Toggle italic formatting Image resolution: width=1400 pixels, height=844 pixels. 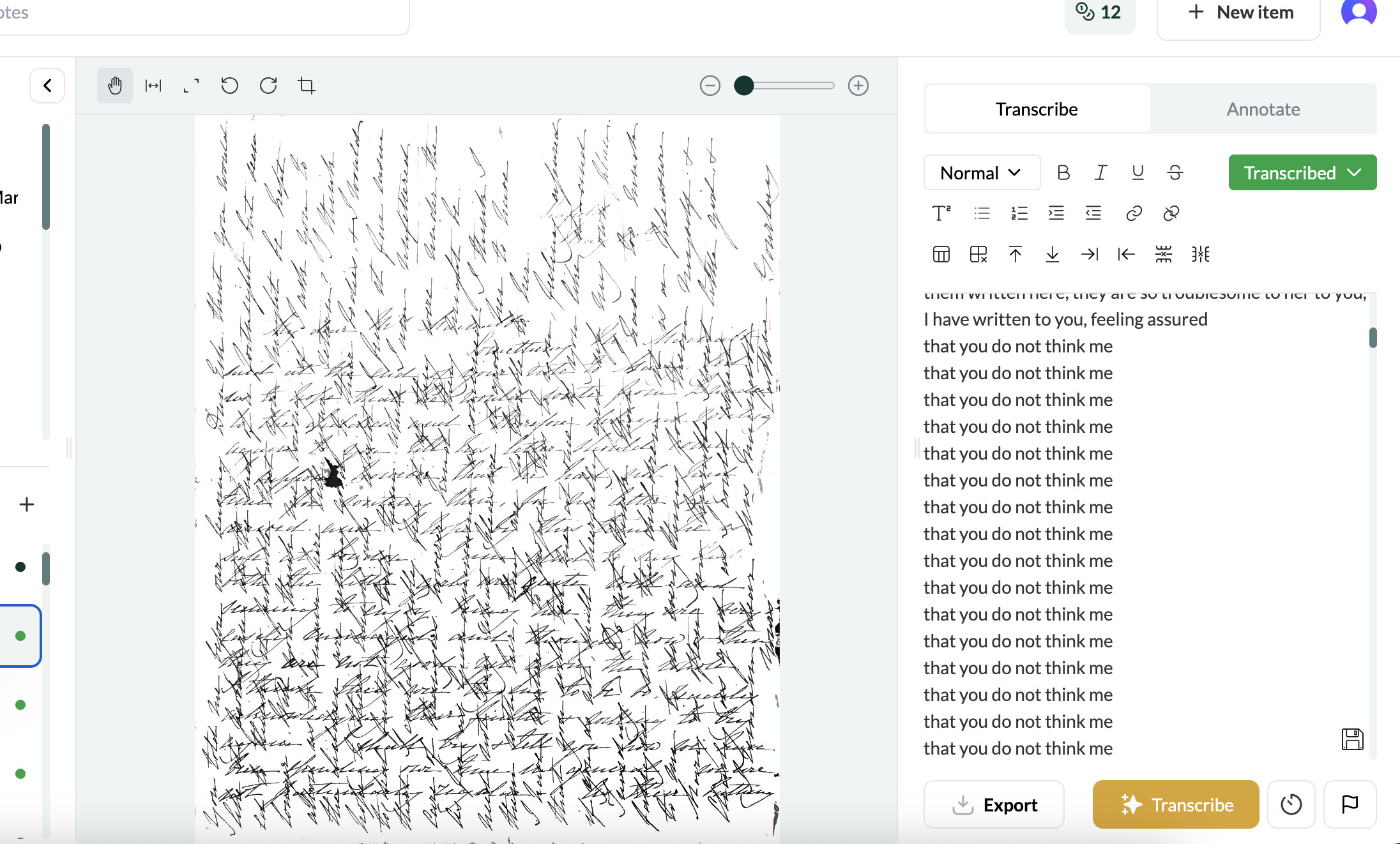1100,172
